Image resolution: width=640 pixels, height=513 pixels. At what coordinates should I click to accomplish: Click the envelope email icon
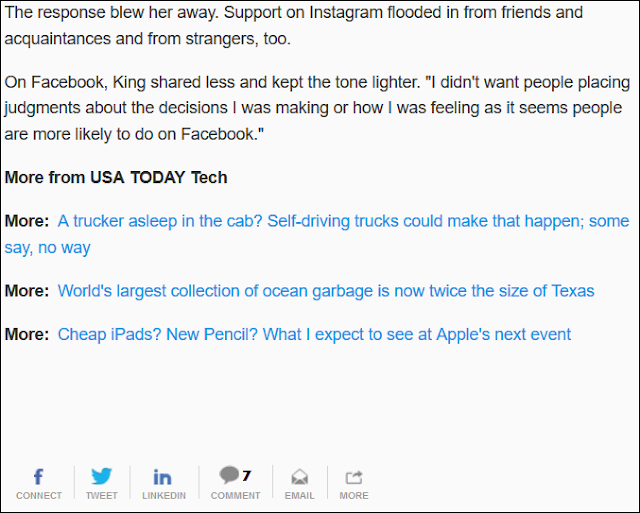(299, 477)
